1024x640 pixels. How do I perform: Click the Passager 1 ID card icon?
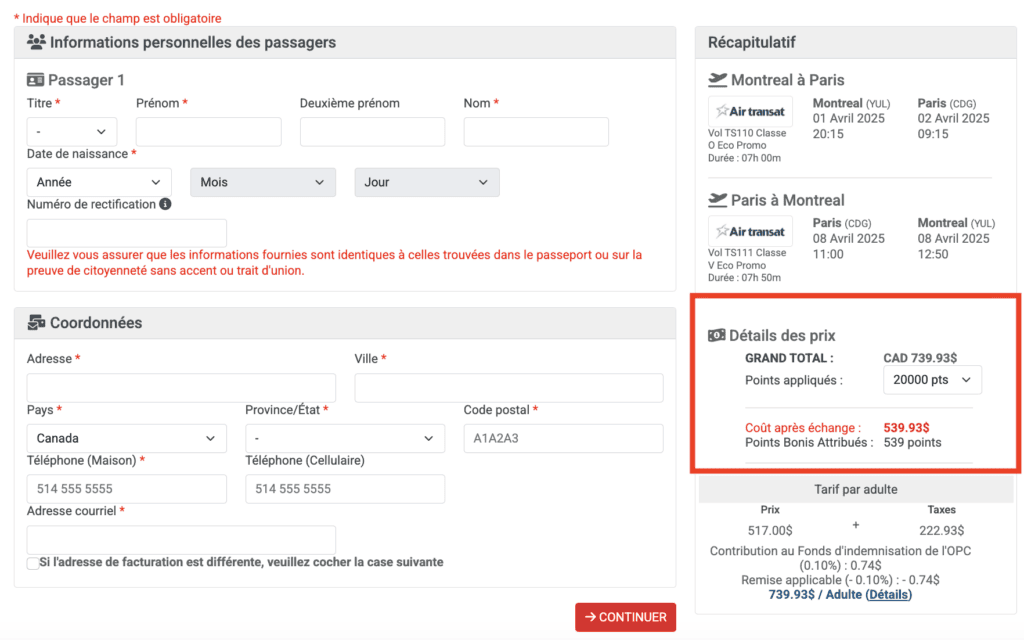click(36, 80)
